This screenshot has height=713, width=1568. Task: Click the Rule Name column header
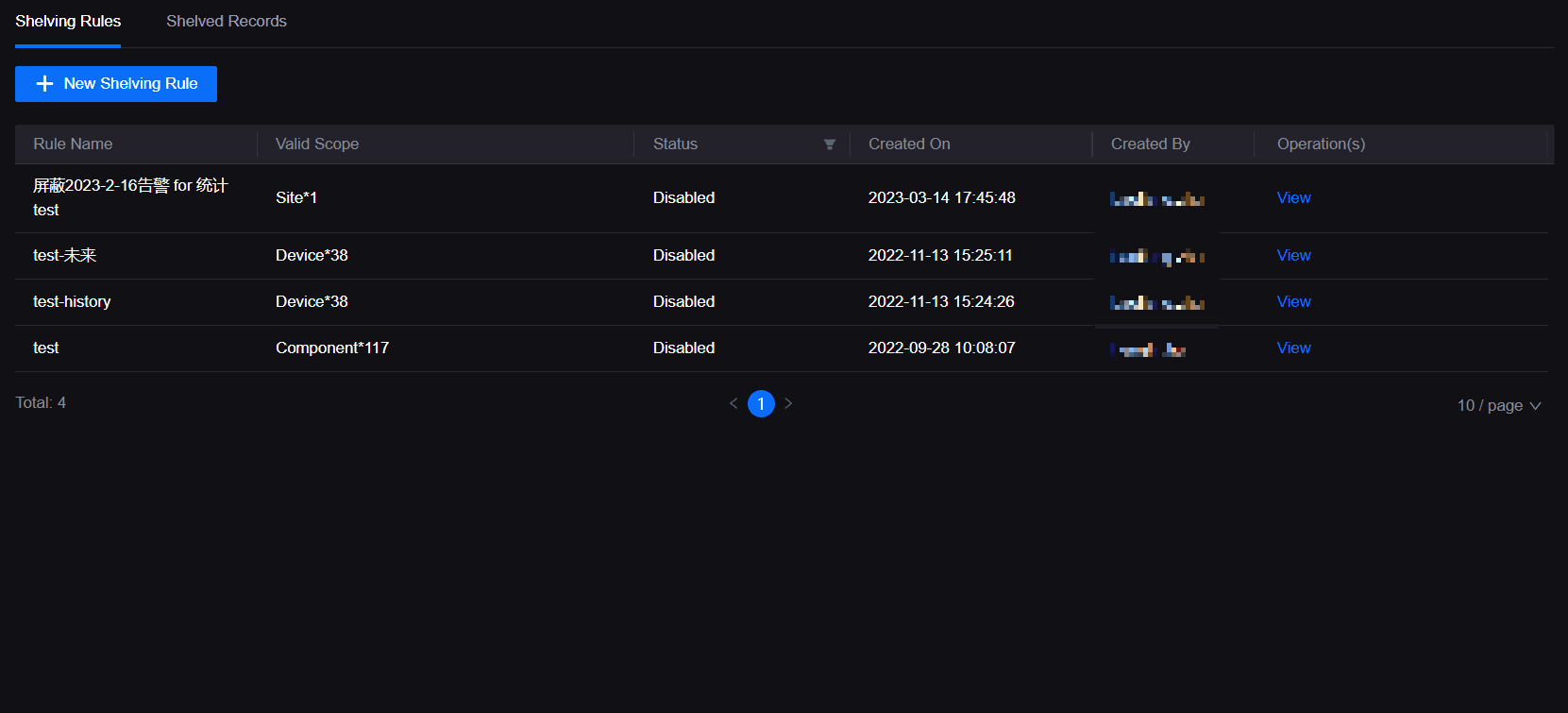click(73, 144)
